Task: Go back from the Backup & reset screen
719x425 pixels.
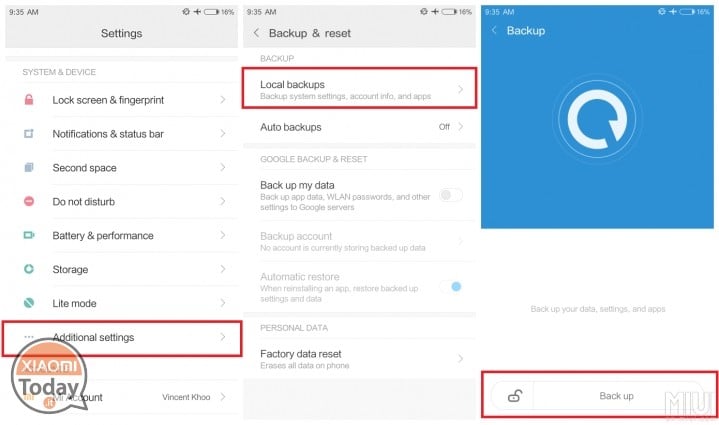Action: [x=256, y=33]
